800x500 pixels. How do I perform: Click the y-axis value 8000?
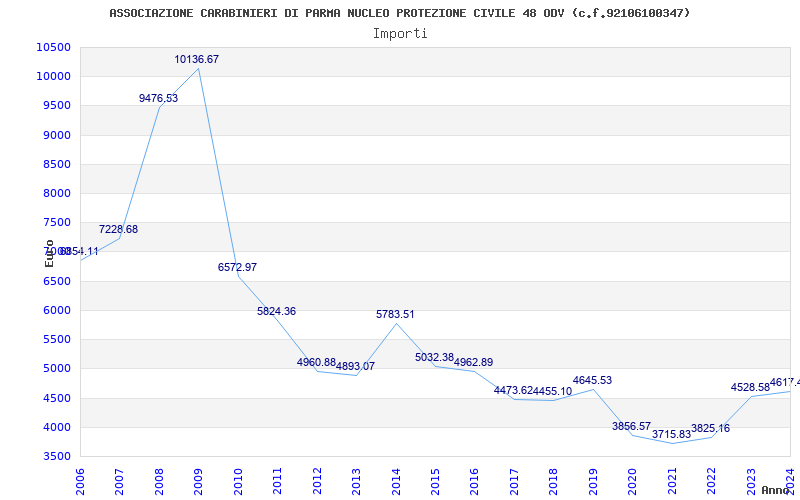point(56,193)
